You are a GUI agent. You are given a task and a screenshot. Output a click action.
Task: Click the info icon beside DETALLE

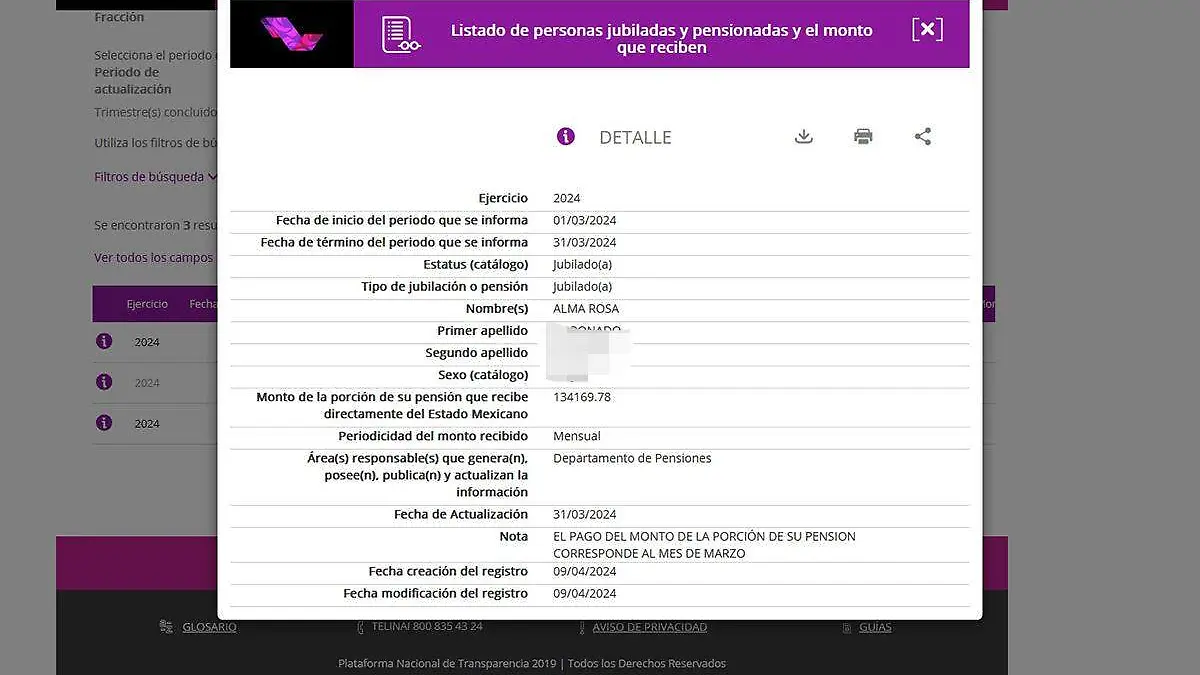pos(565,136)
